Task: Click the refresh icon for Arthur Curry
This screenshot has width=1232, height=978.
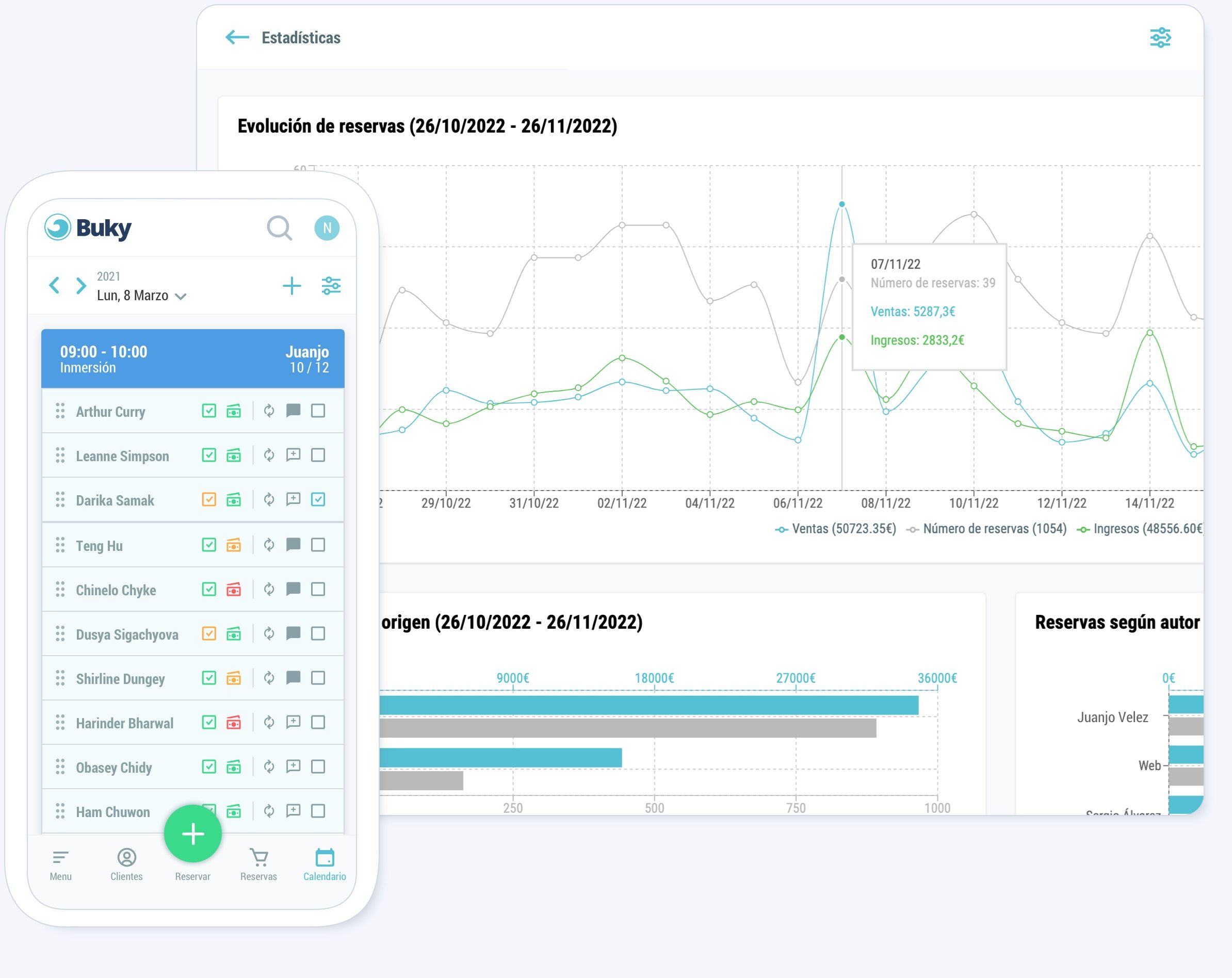Action: click(x=269, y=411)
